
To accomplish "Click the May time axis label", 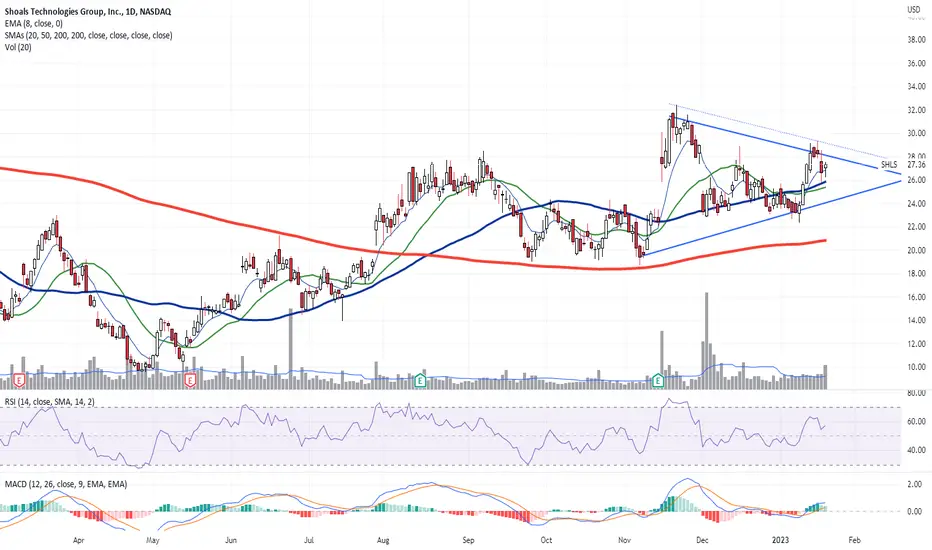I will pyautogui.click(x=153, y=540).
